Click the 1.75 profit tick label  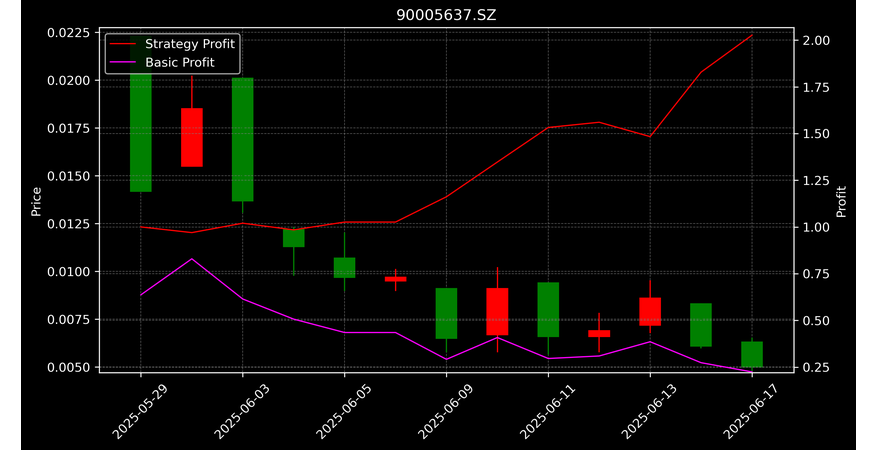(815, 87)
